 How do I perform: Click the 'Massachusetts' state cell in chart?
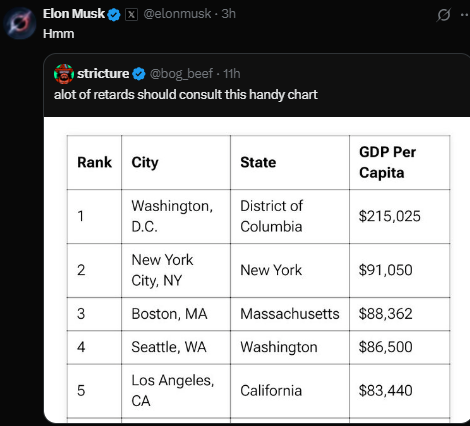(x=290, y=314)
